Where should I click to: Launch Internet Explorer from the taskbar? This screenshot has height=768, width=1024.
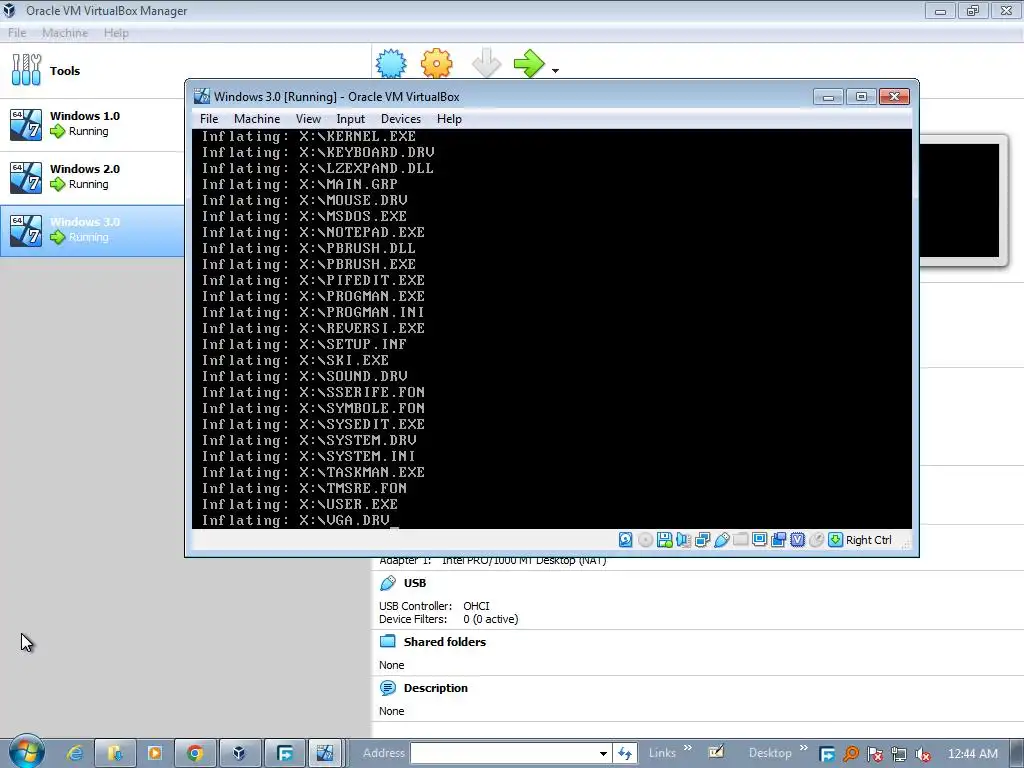pos(76,753)
